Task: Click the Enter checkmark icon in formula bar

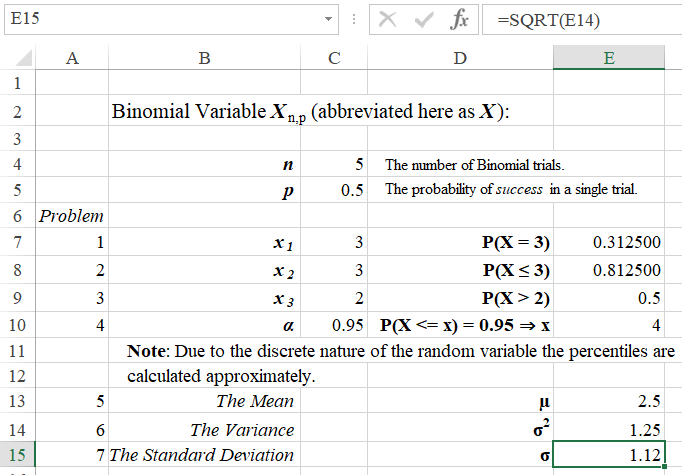Action: tap(424, 19)
